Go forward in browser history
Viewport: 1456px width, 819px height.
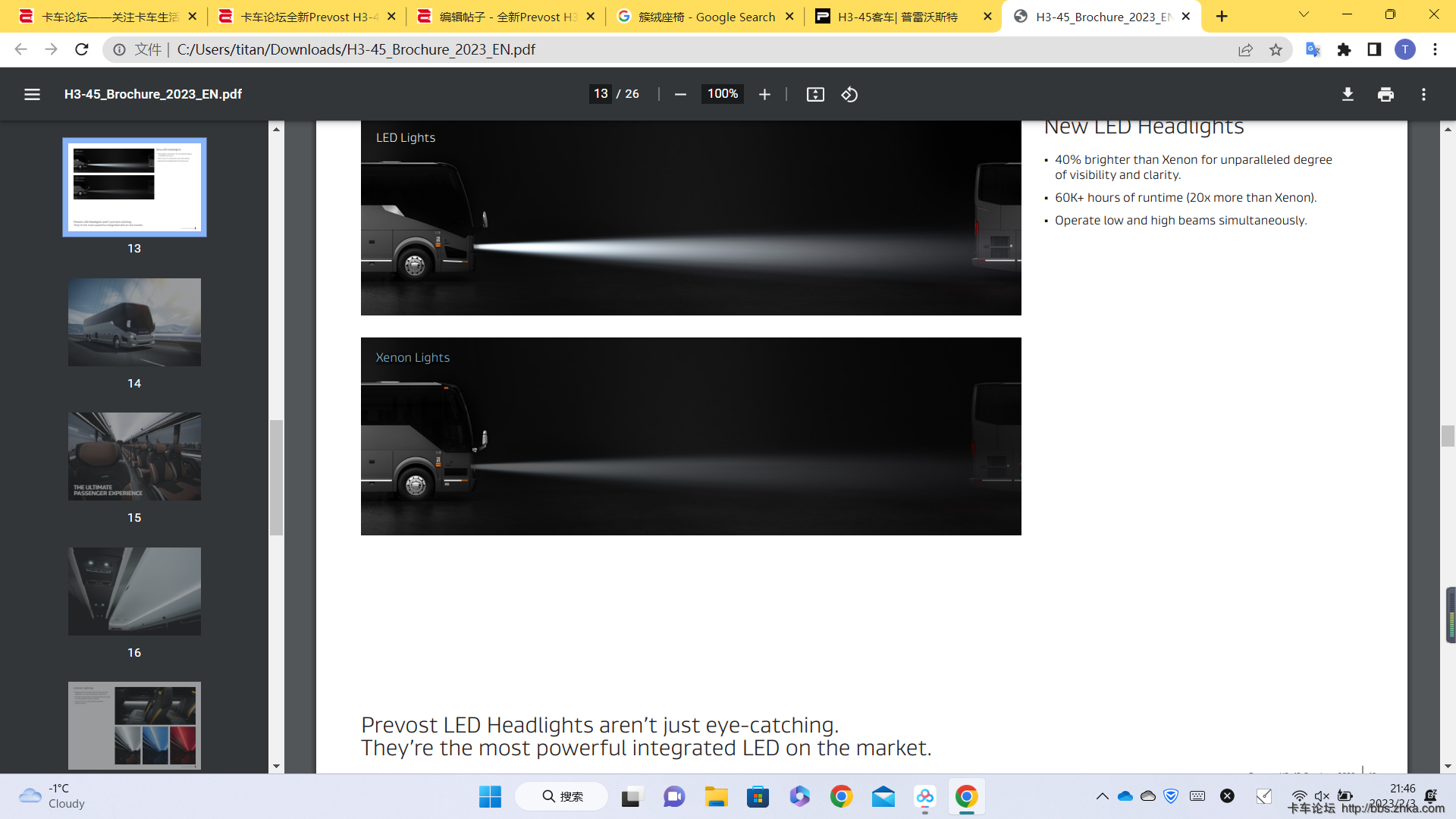point(51,49)
